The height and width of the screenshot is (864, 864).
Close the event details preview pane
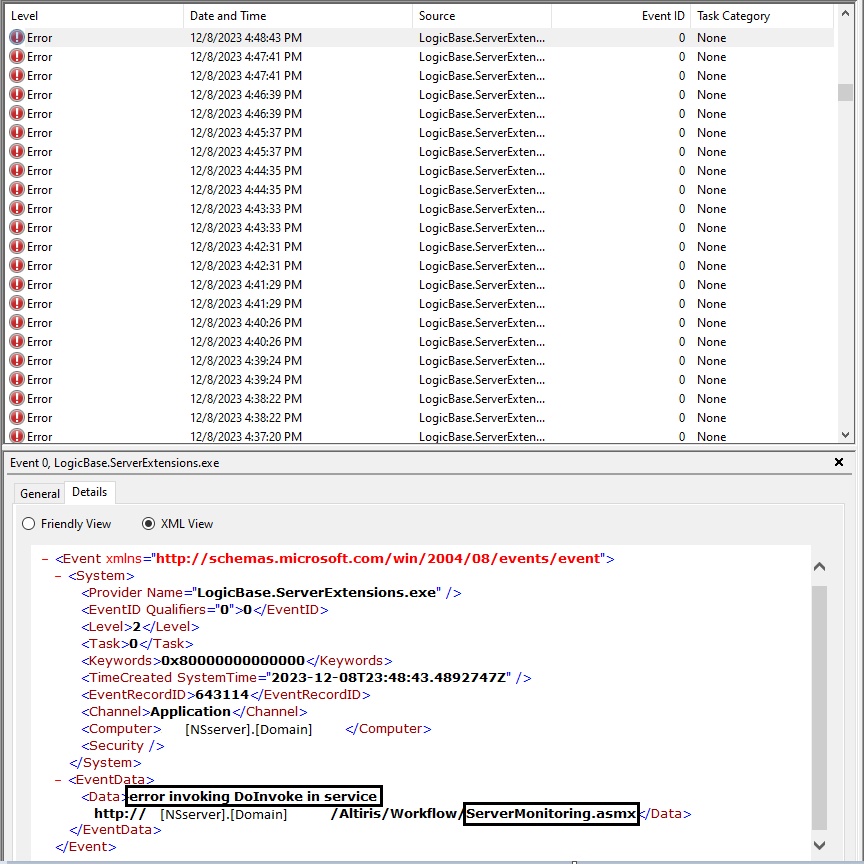[838, 463]
